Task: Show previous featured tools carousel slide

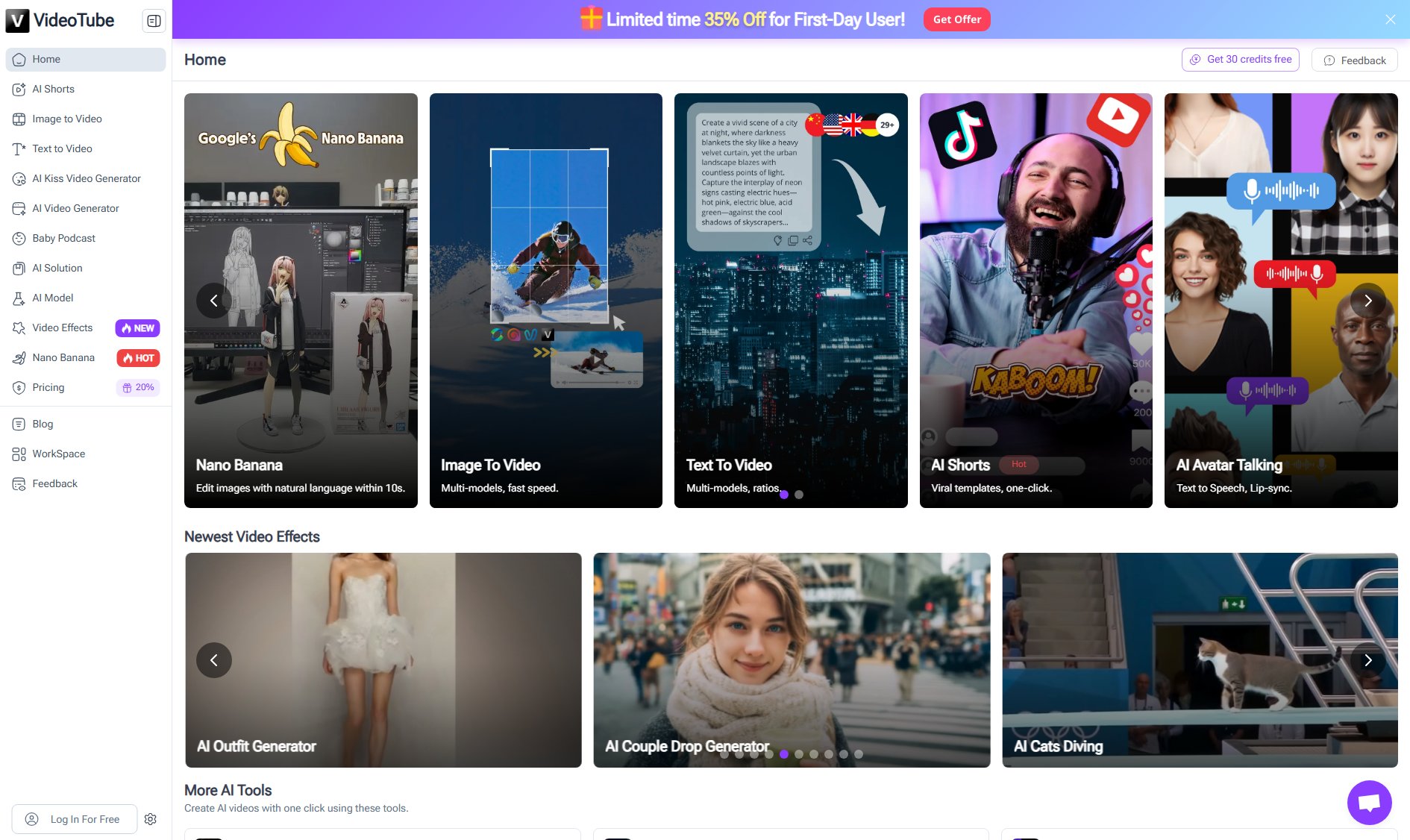Action: pos(214,301)
